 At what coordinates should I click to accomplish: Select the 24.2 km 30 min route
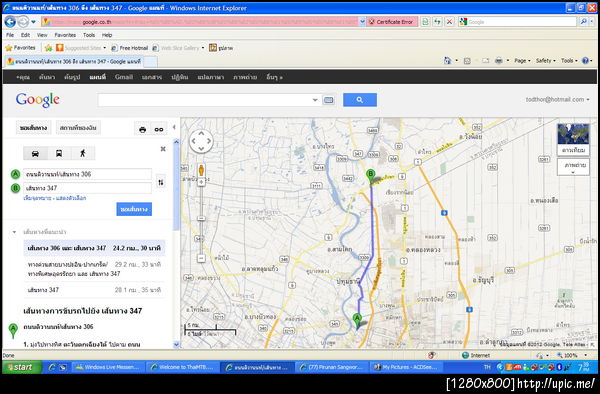tap(94, 248)
